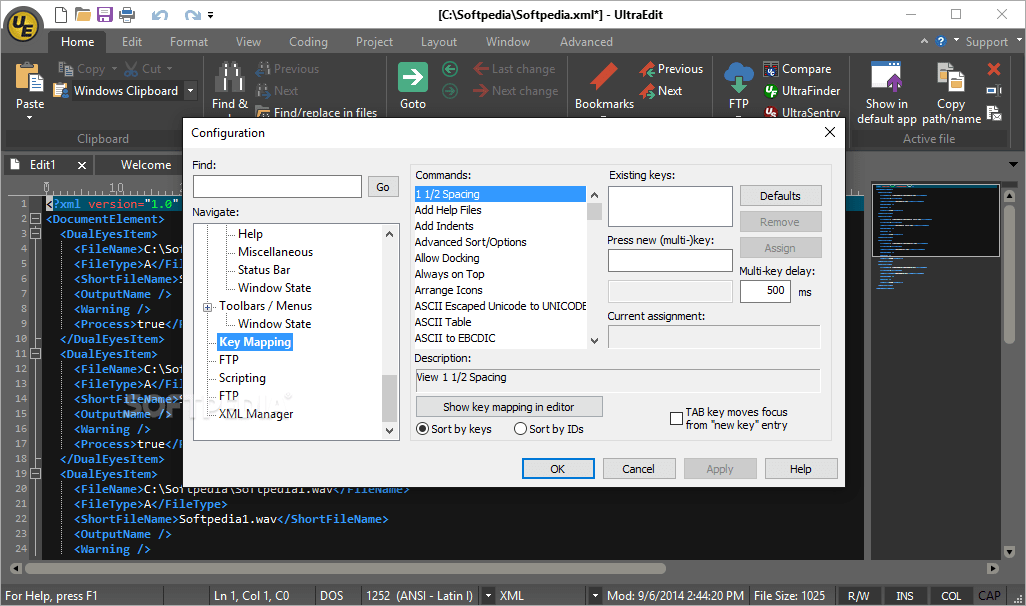Launch UltraSentry from the ribbon
This screenshot has width=1026, height=606.
pyautogui.click(x=802, y=112)
